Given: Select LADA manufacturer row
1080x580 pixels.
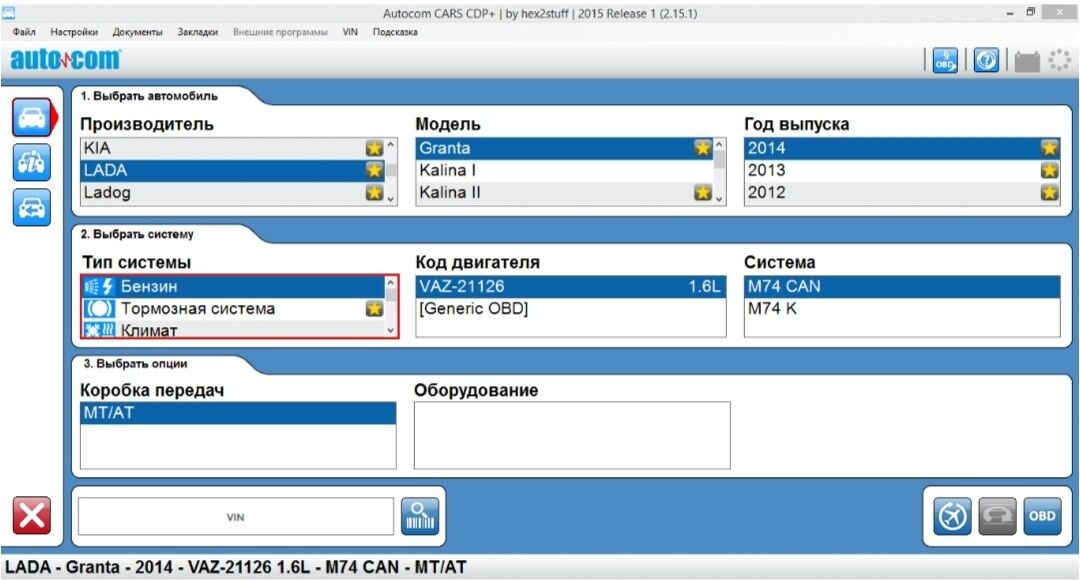Looking at the screenshot, I should tap(232, 170).
